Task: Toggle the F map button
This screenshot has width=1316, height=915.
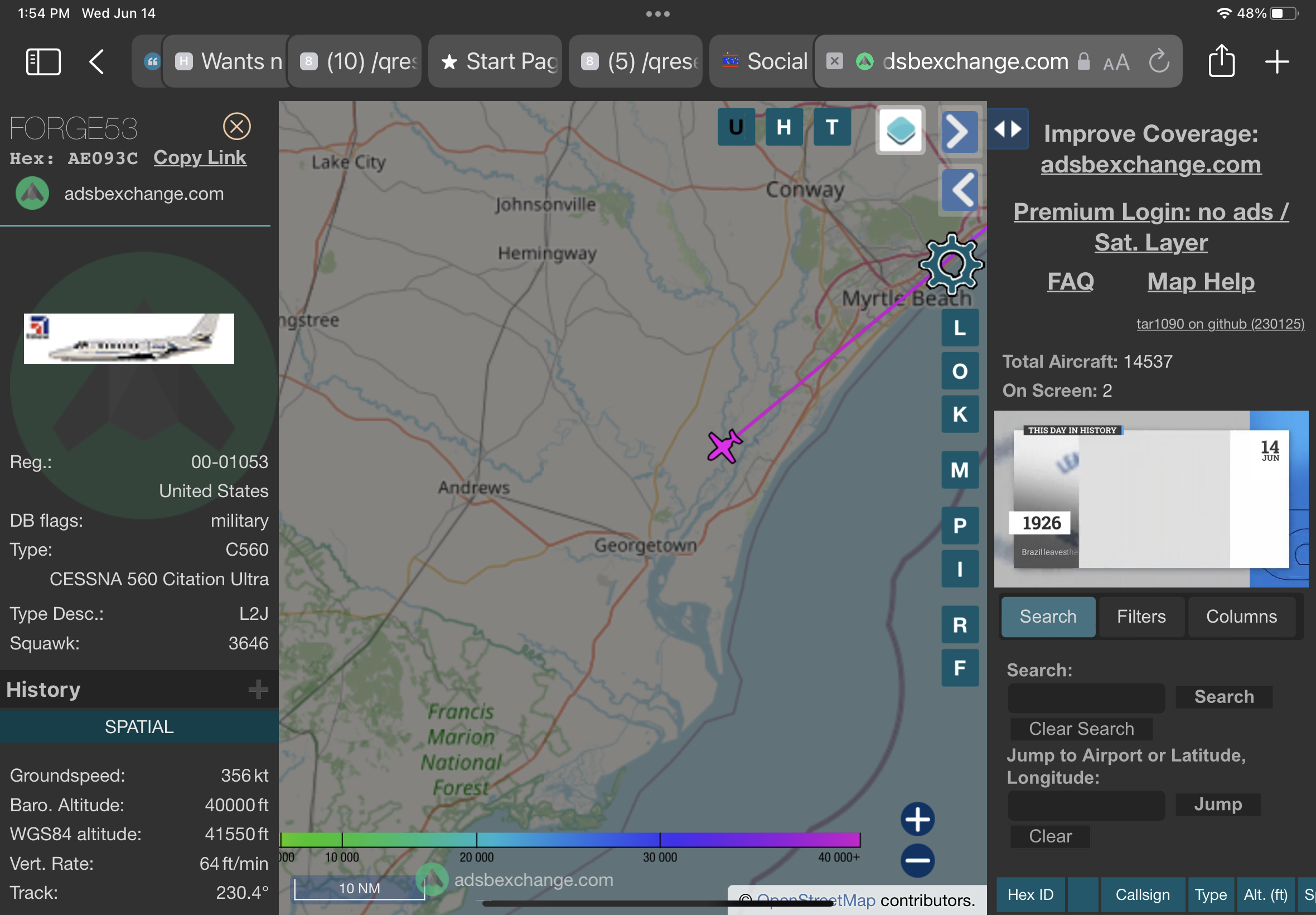Action: 960,668
